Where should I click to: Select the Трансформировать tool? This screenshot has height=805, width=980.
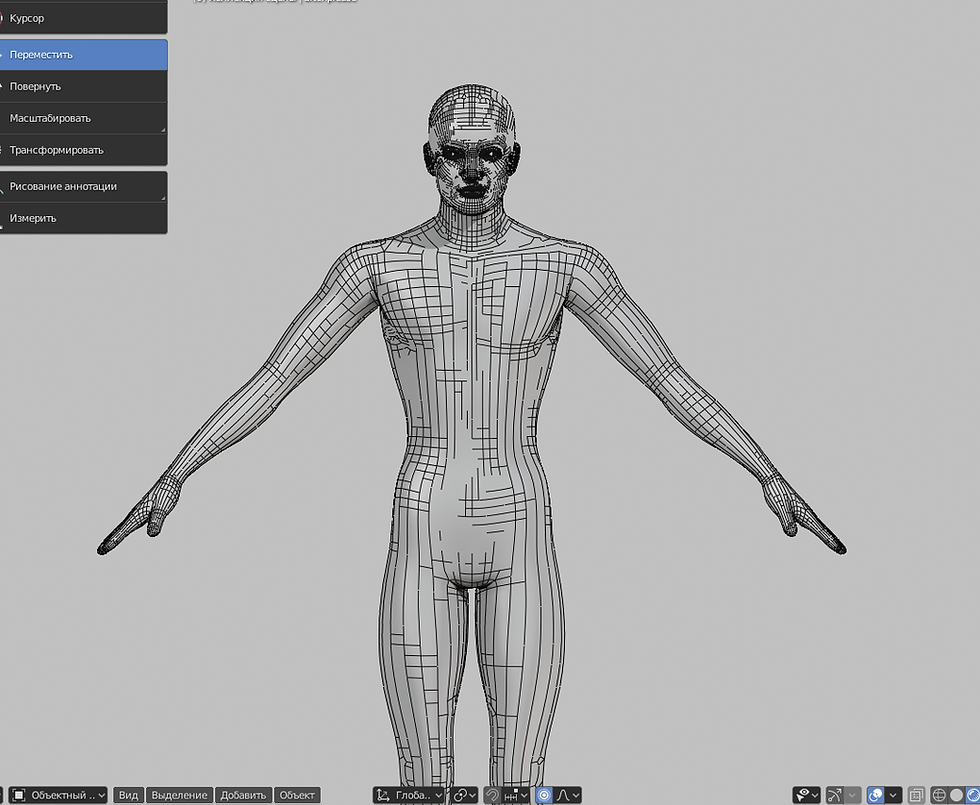(x=83, y=150)
